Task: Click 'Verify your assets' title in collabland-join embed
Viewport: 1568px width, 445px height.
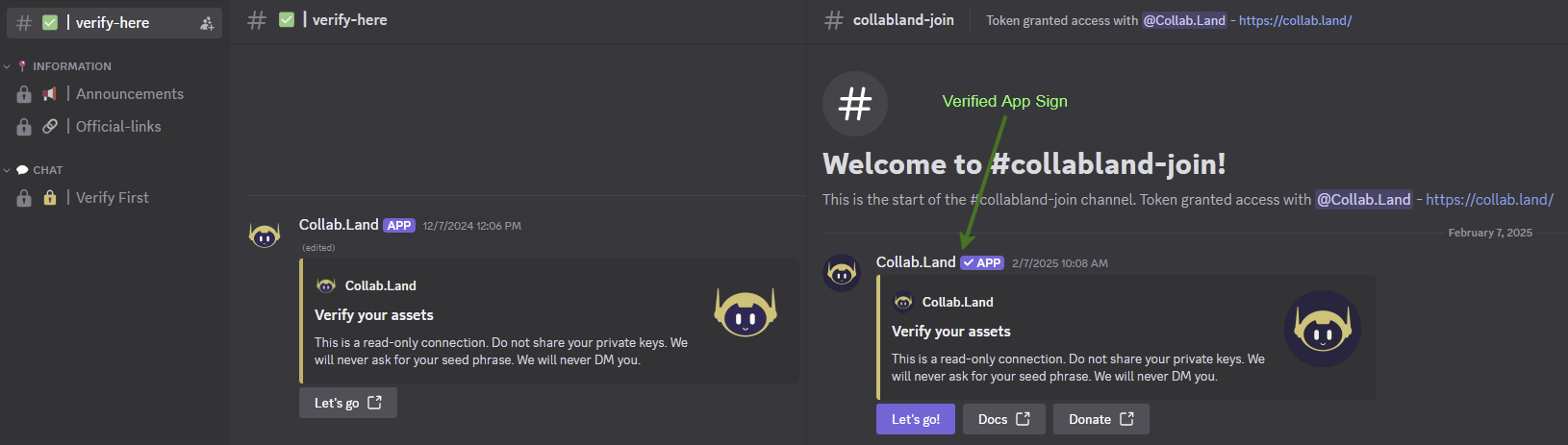Action: [951, 332]
